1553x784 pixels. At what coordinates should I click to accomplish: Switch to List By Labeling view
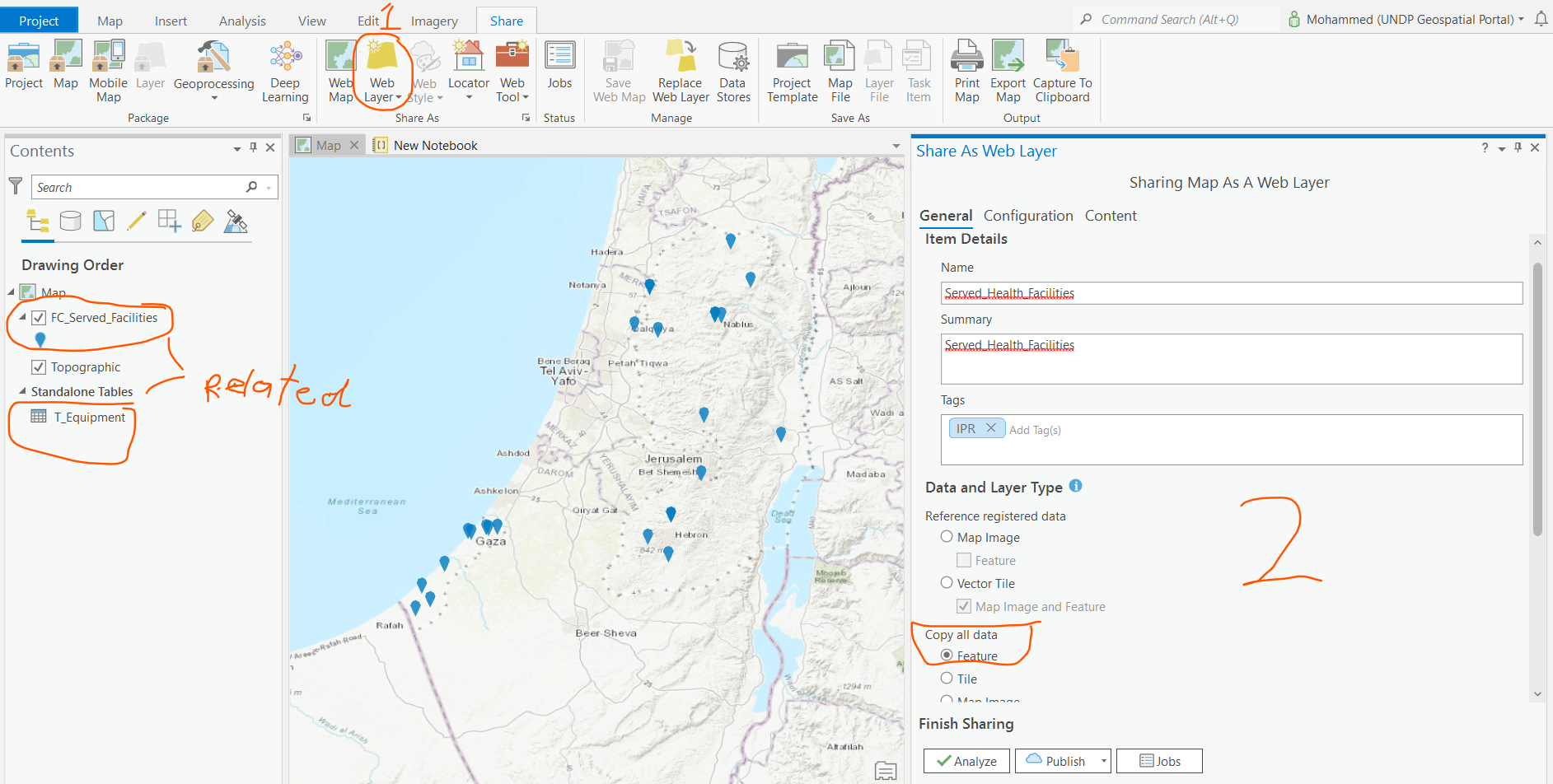[x=203, y=221]
